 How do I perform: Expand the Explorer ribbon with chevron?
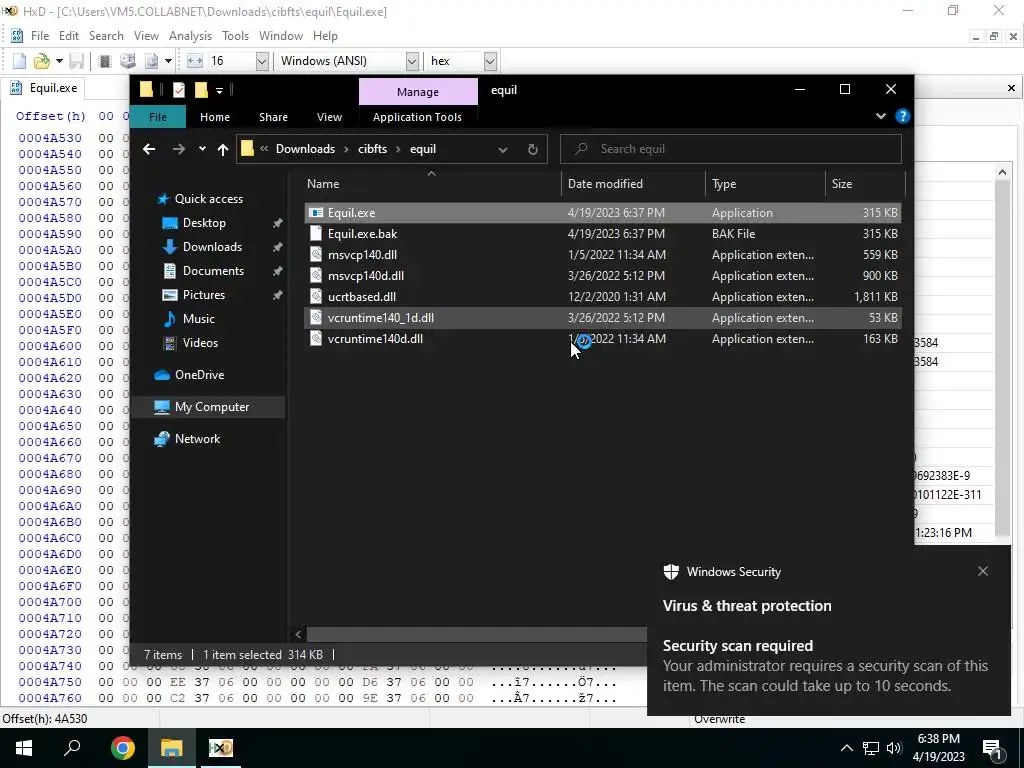880,116
